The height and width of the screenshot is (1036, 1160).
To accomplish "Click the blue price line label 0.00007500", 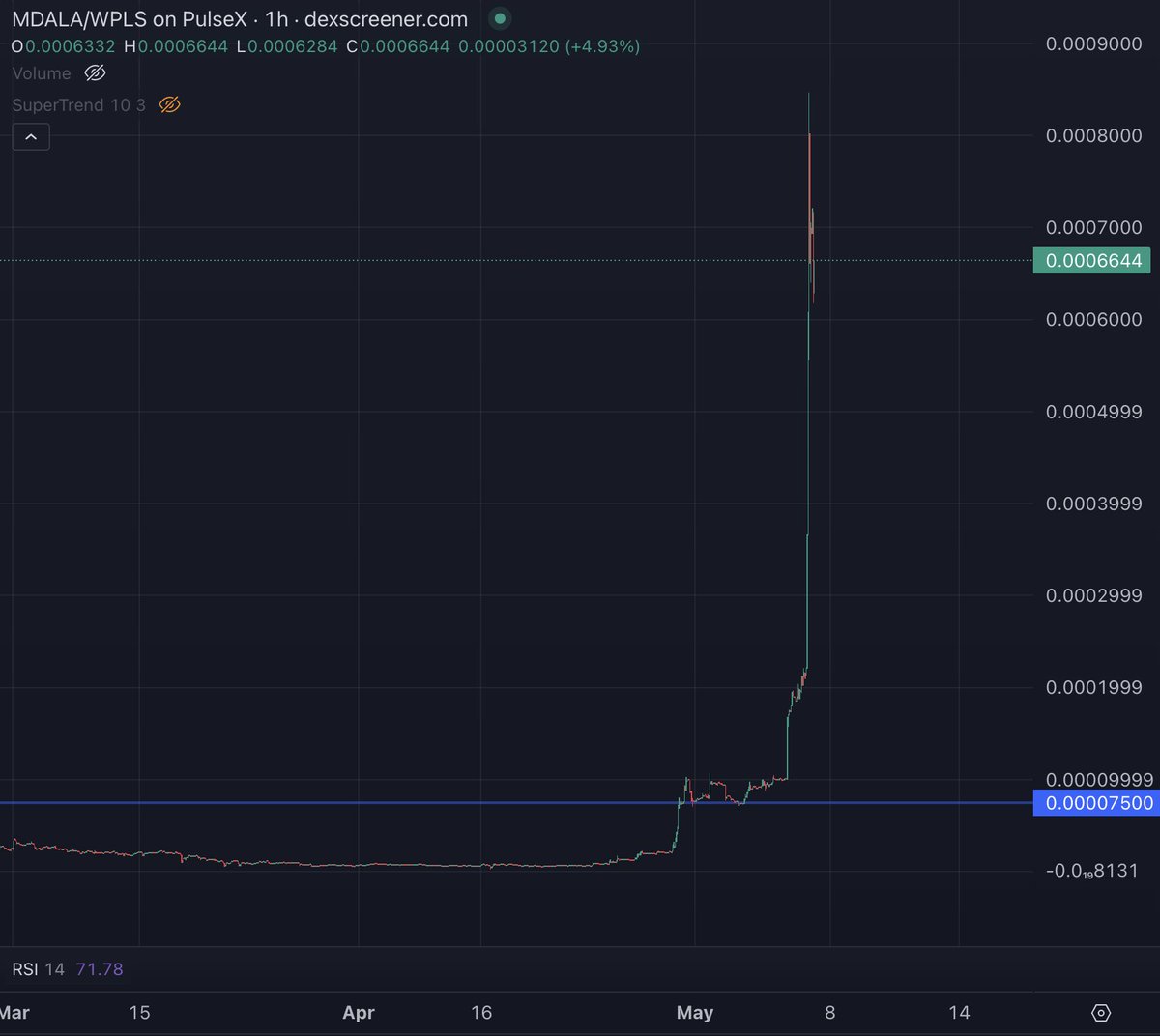I will coord(1092,803).
